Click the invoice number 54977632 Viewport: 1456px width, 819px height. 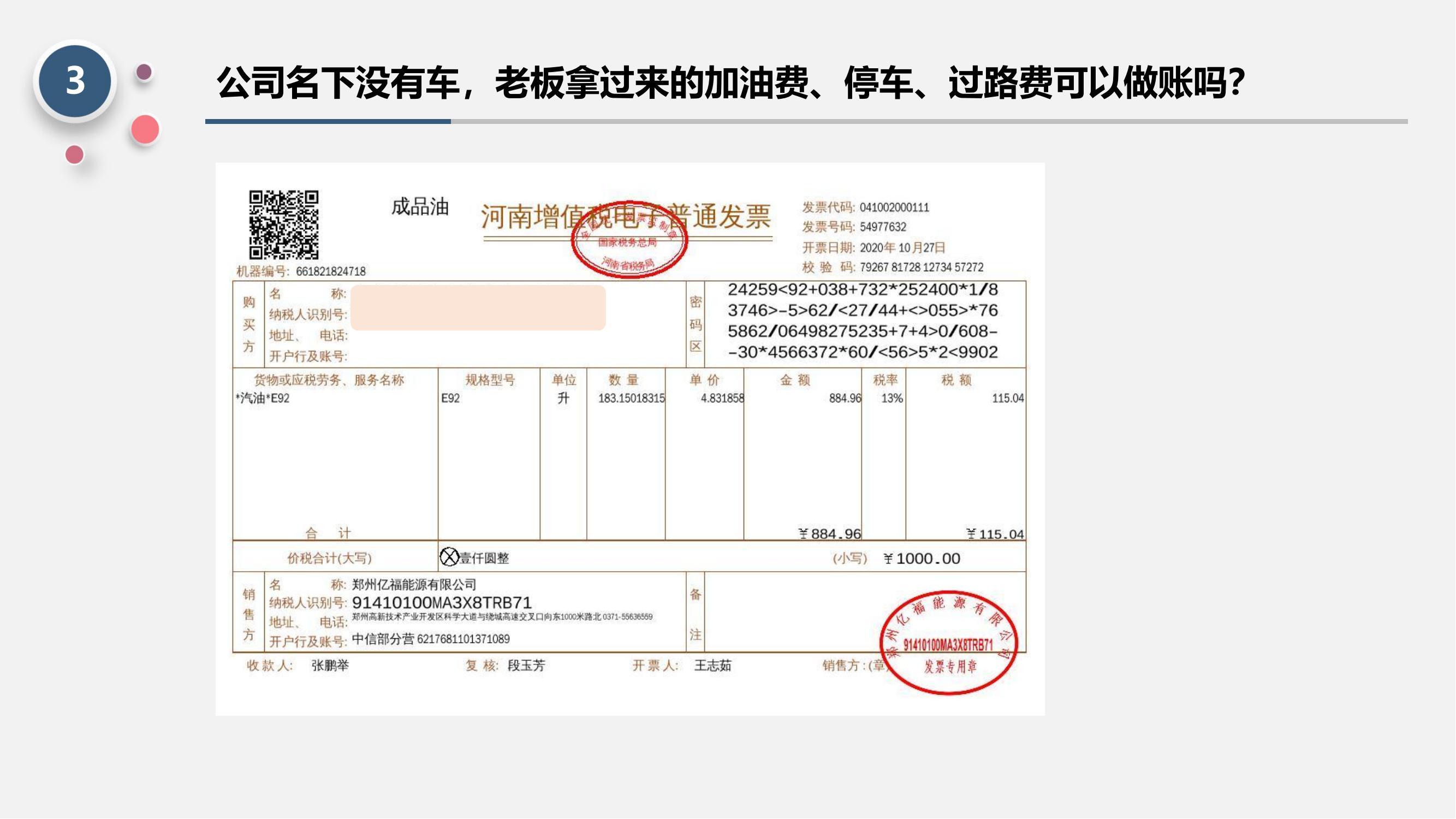click(882, 227)
